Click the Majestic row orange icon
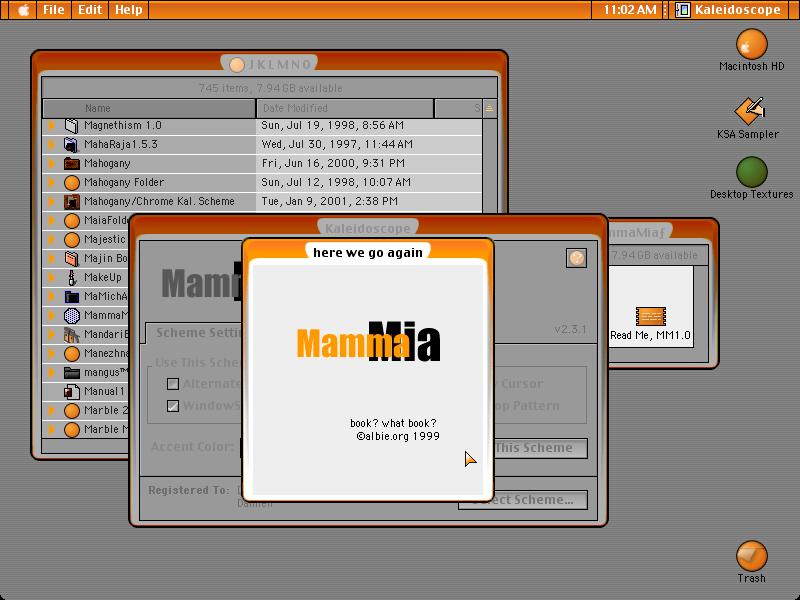This screenshot has height=600, width=800. [72, 239]
